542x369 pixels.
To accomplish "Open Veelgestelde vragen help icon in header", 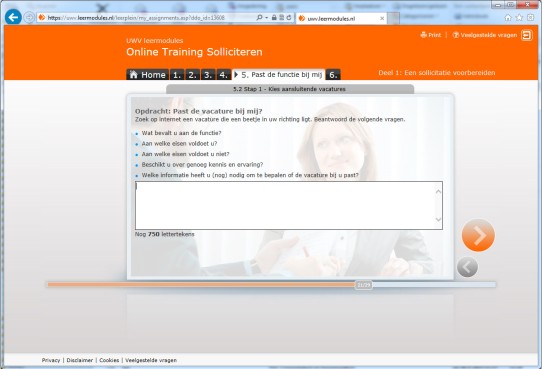I will 456,35.
